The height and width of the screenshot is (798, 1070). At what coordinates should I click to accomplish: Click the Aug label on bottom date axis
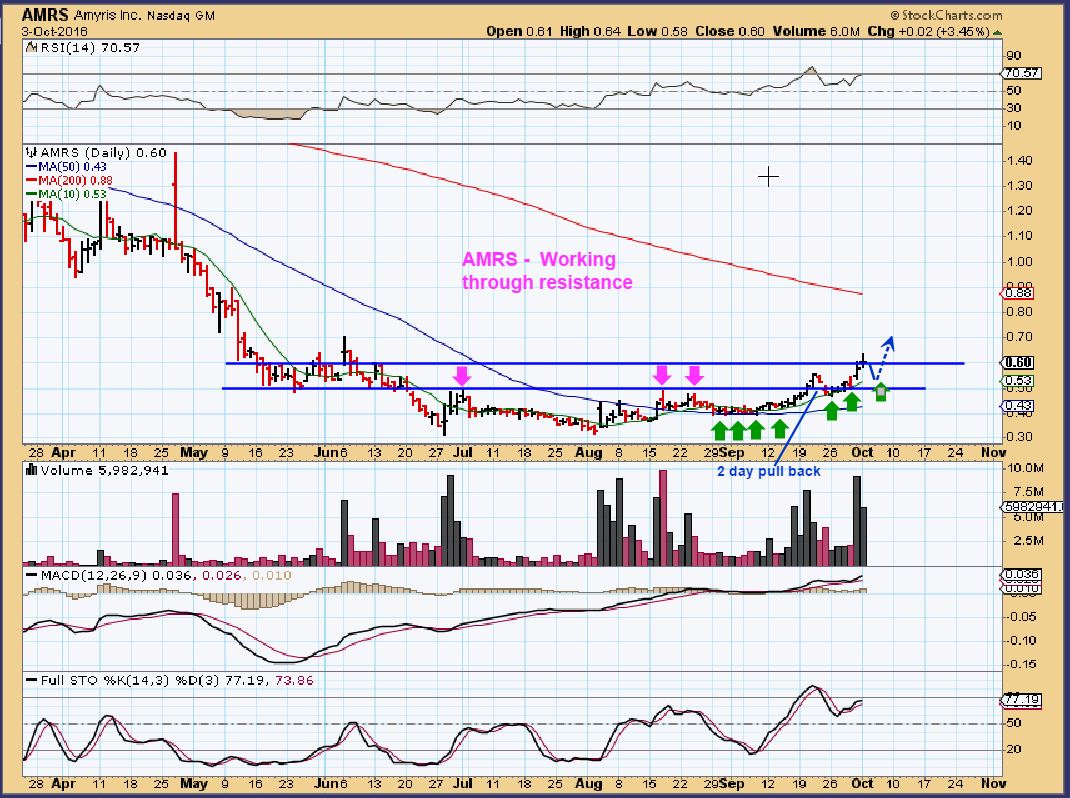click(588, 784)
